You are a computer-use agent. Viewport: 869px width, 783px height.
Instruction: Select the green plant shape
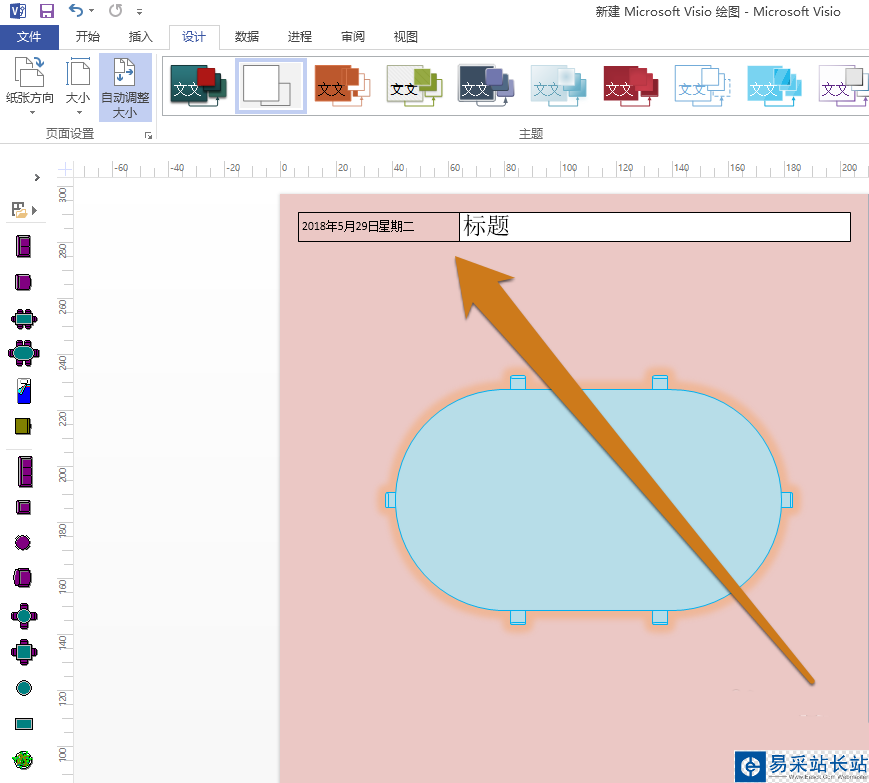(x=23, y=760)
